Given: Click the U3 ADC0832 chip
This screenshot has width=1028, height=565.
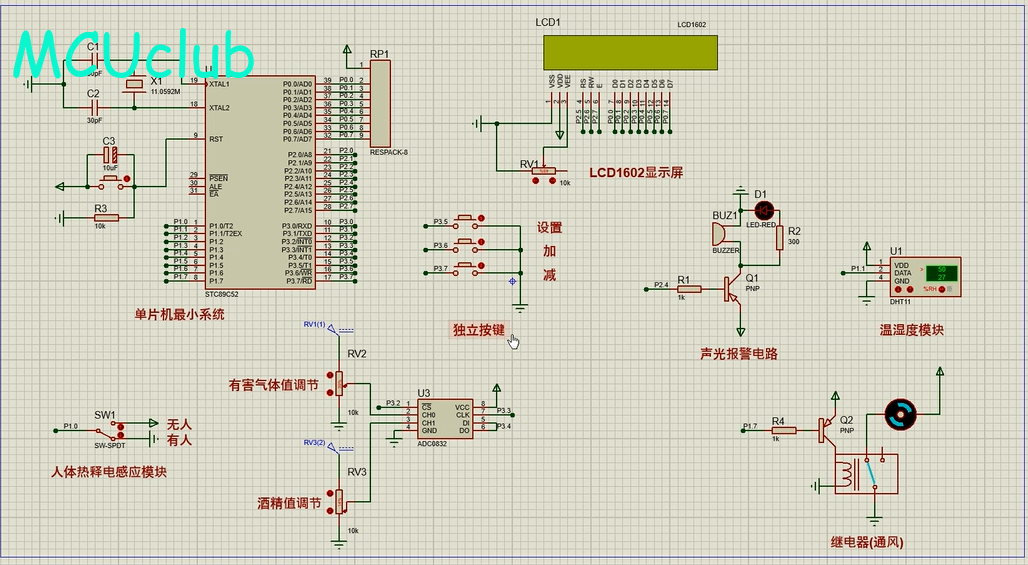Looking at the screenshot, I should (x=444, y=417).
